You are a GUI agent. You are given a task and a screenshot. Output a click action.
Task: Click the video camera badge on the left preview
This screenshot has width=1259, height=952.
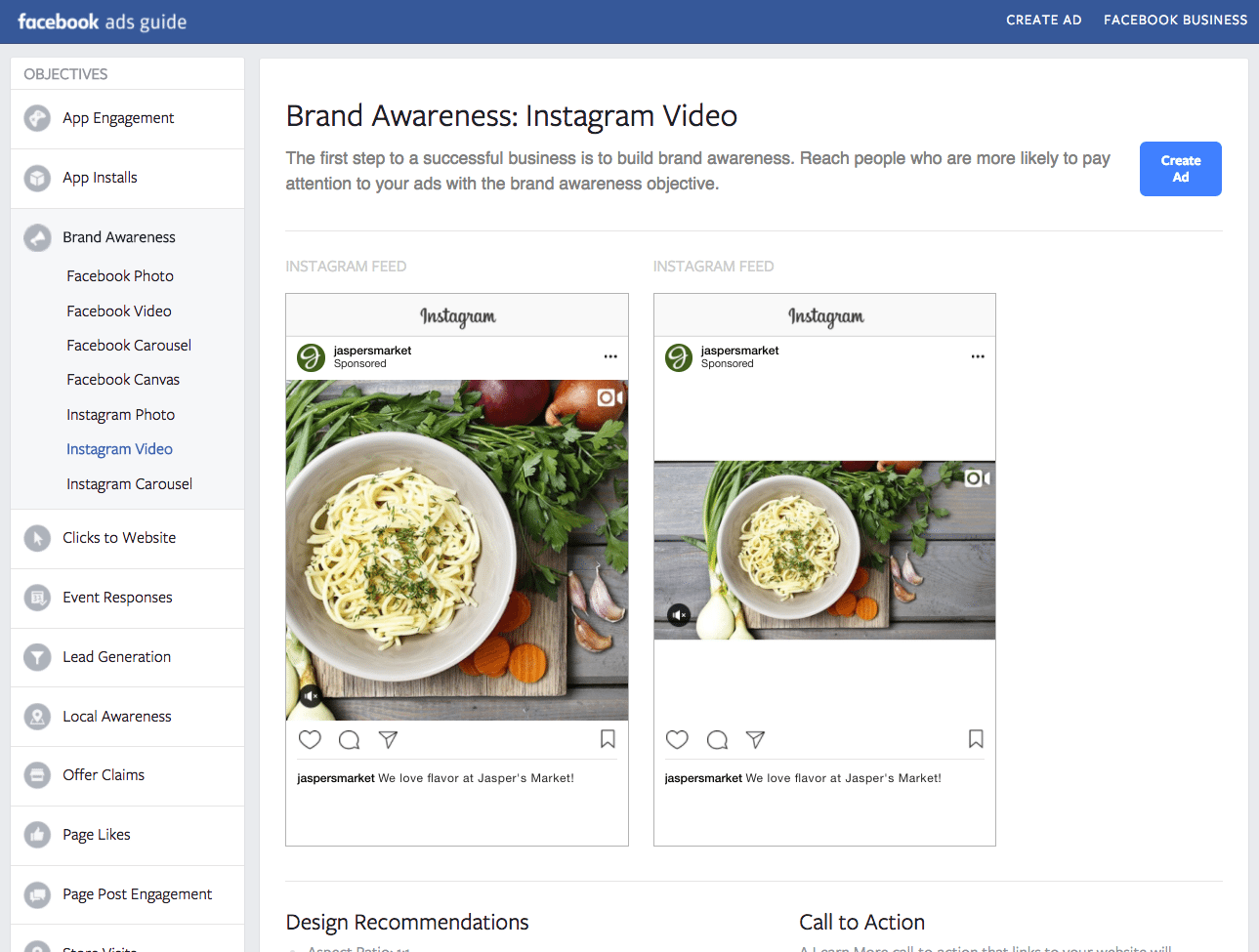(x=609, y=397)
